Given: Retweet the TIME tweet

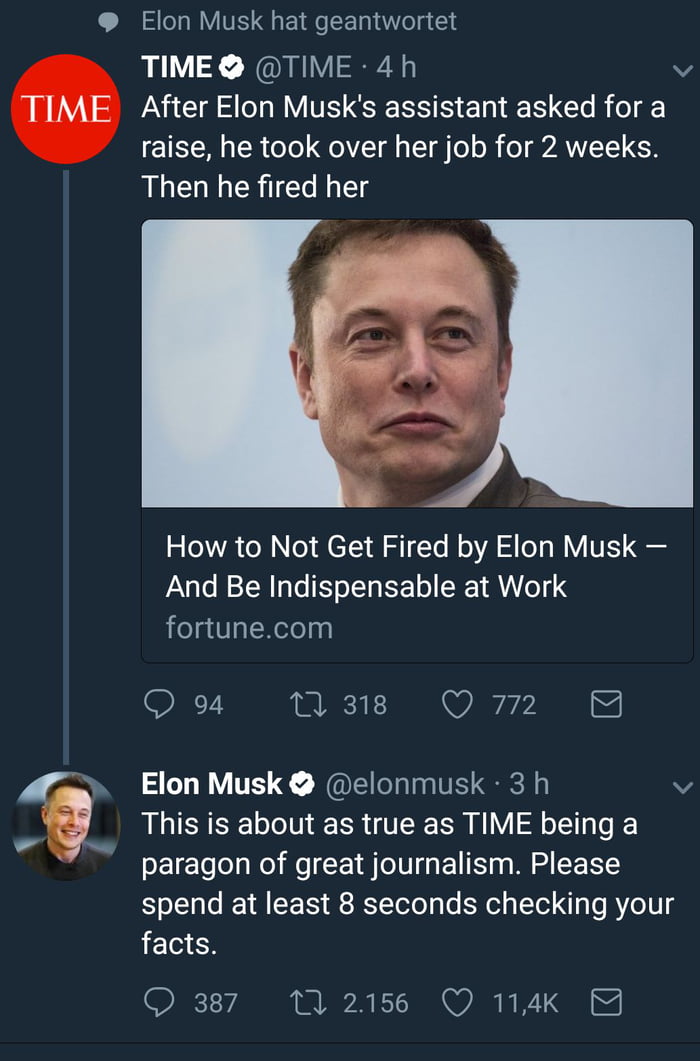Looking at the screenshot, I should (308, 704).
